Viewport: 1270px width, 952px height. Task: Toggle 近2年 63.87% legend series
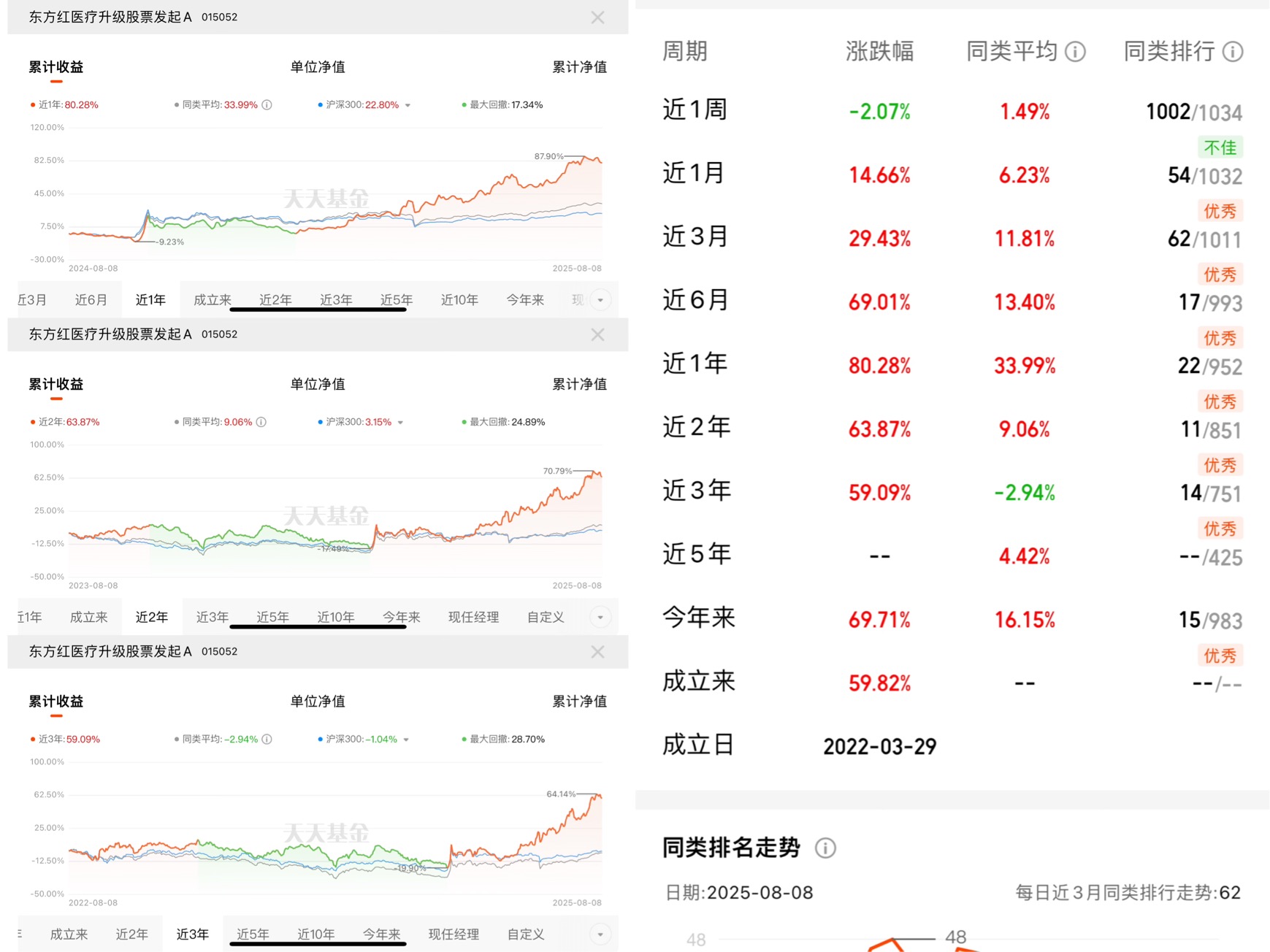tap(65, 422)
